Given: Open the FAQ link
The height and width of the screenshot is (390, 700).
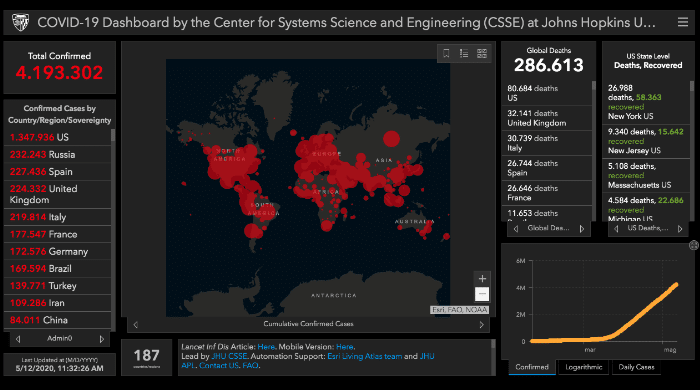Looking at the screenshot, I should point(250,365).
